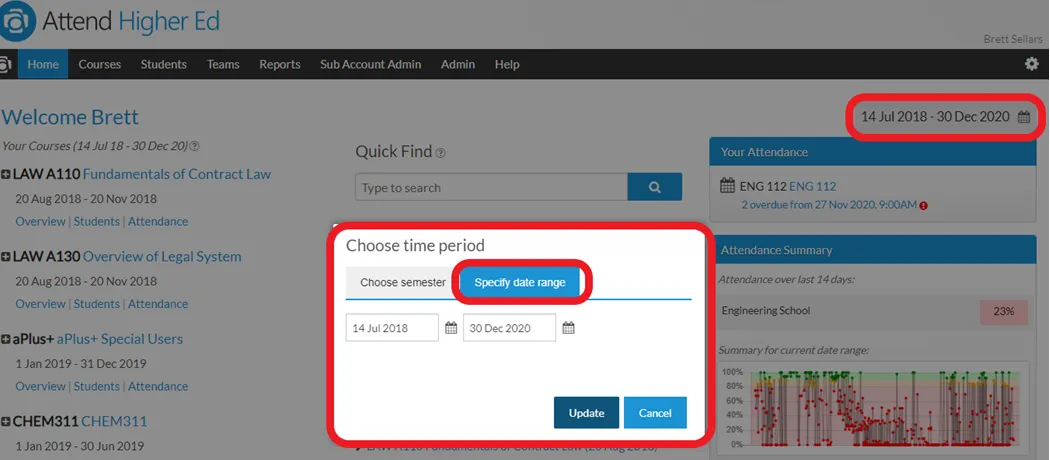
Task: Expand the aPlus+ Special Users entry
Action: click(x=6, y=339)
